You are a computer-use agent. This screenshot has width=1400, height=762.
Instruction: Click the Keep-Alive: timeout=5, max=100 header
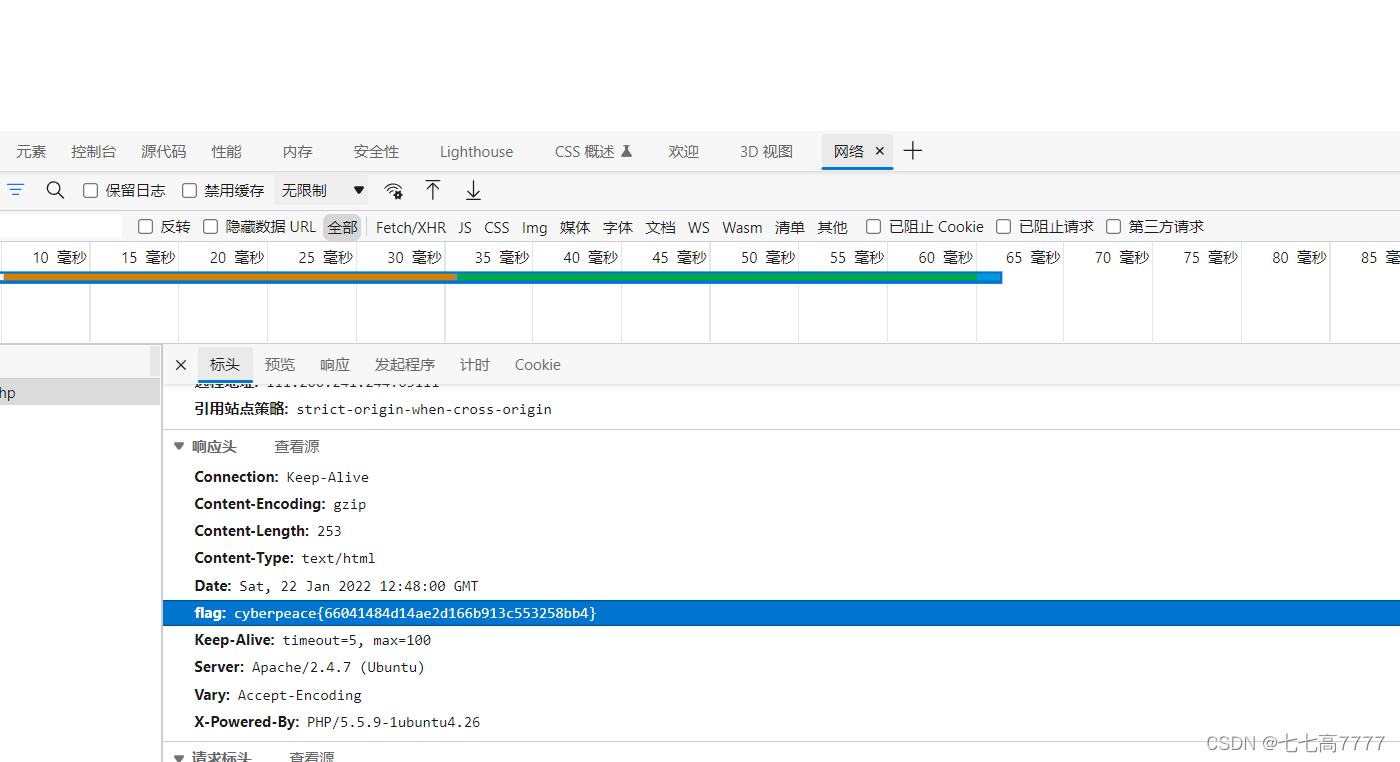pos(313,640)
